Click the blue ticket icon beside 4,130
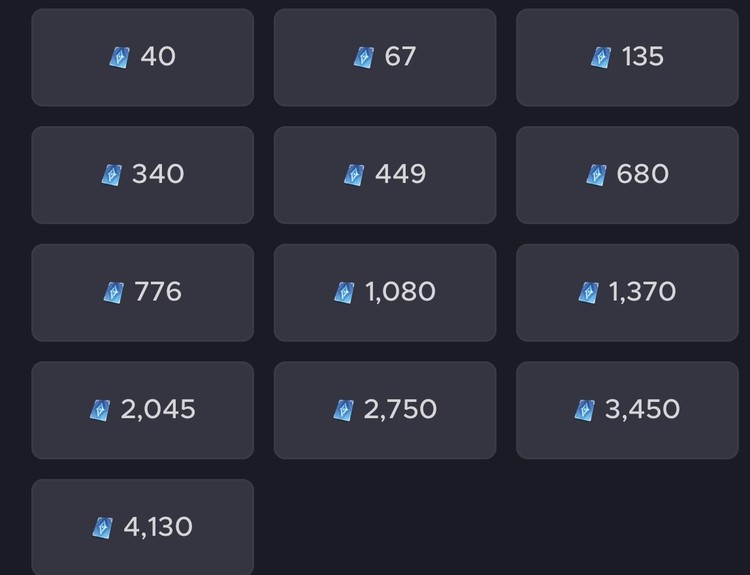The image size is (750, 575). point(103,527)
